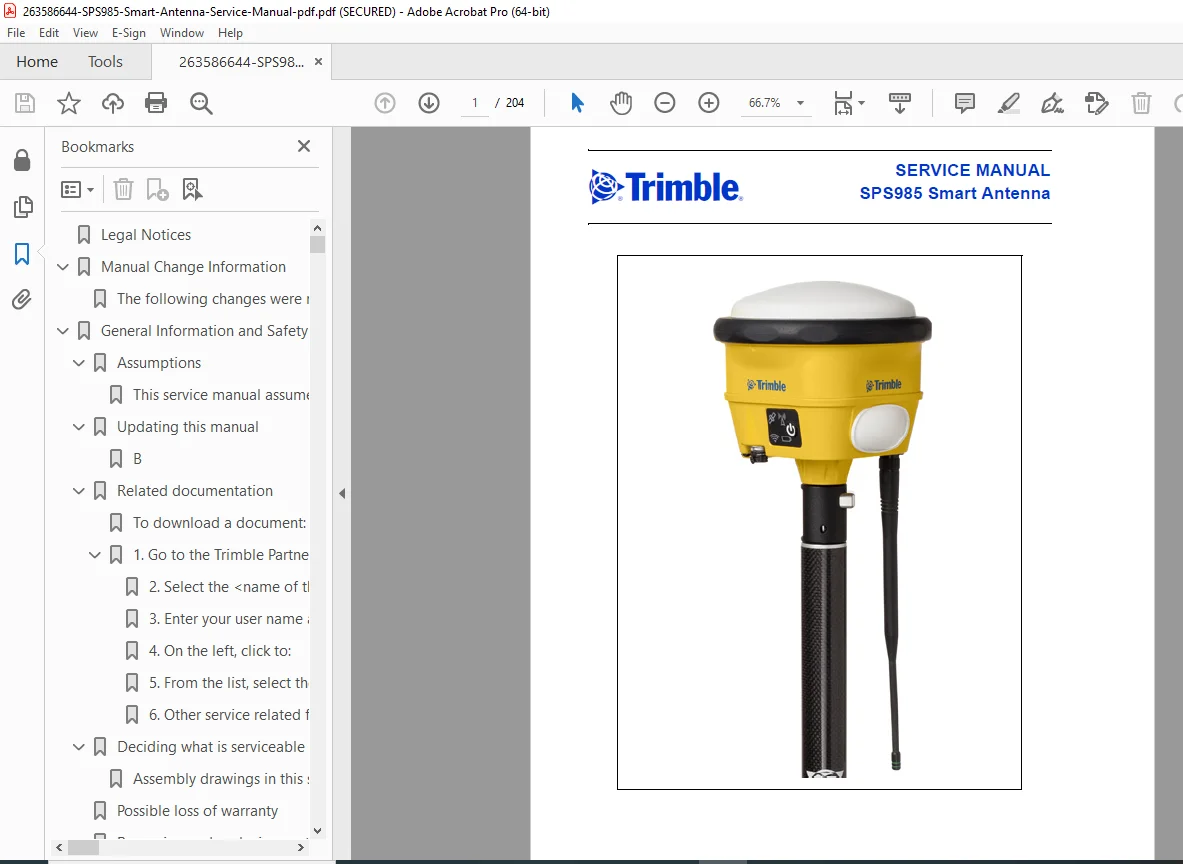The image size is (1183, 864).
Task: Open the Sign document pen tool
Action: (1052, 103)
